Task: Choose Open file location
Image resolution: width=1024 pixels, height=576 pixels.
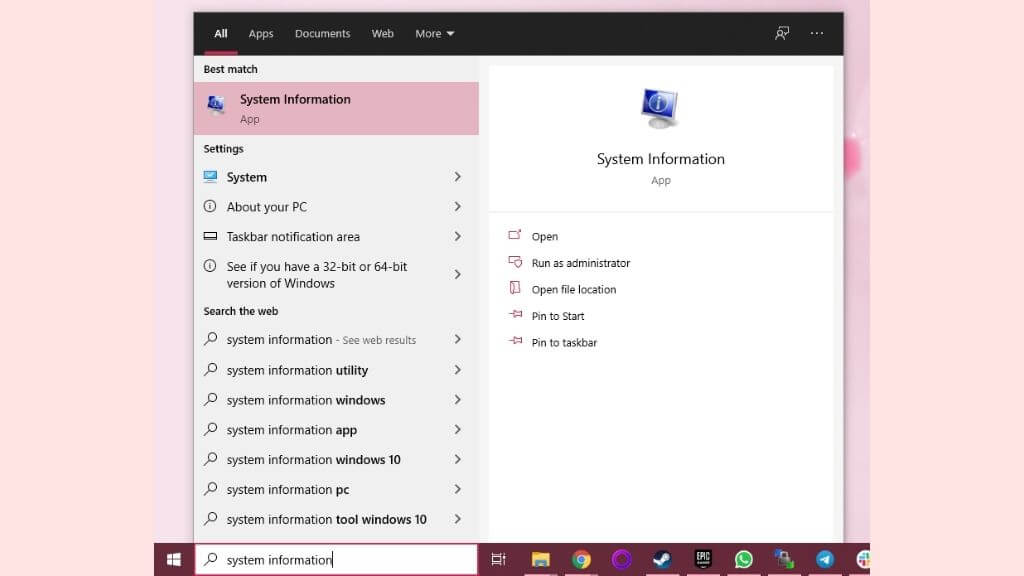Action: pos(573,290)
